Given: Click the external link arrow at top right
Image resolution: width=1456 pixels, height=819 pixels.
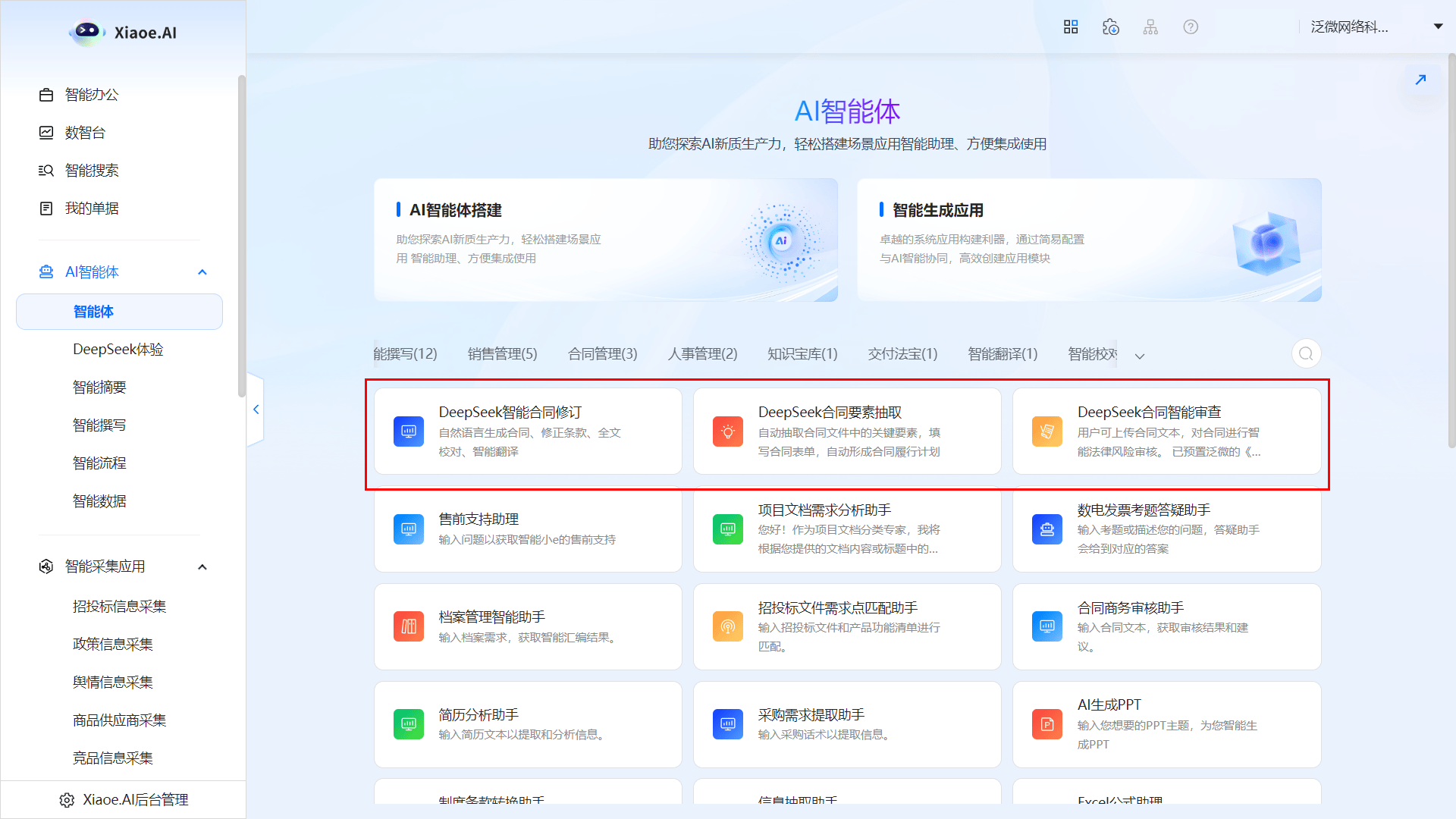Looking at the screenshot, I should (x=1421, y=79).
